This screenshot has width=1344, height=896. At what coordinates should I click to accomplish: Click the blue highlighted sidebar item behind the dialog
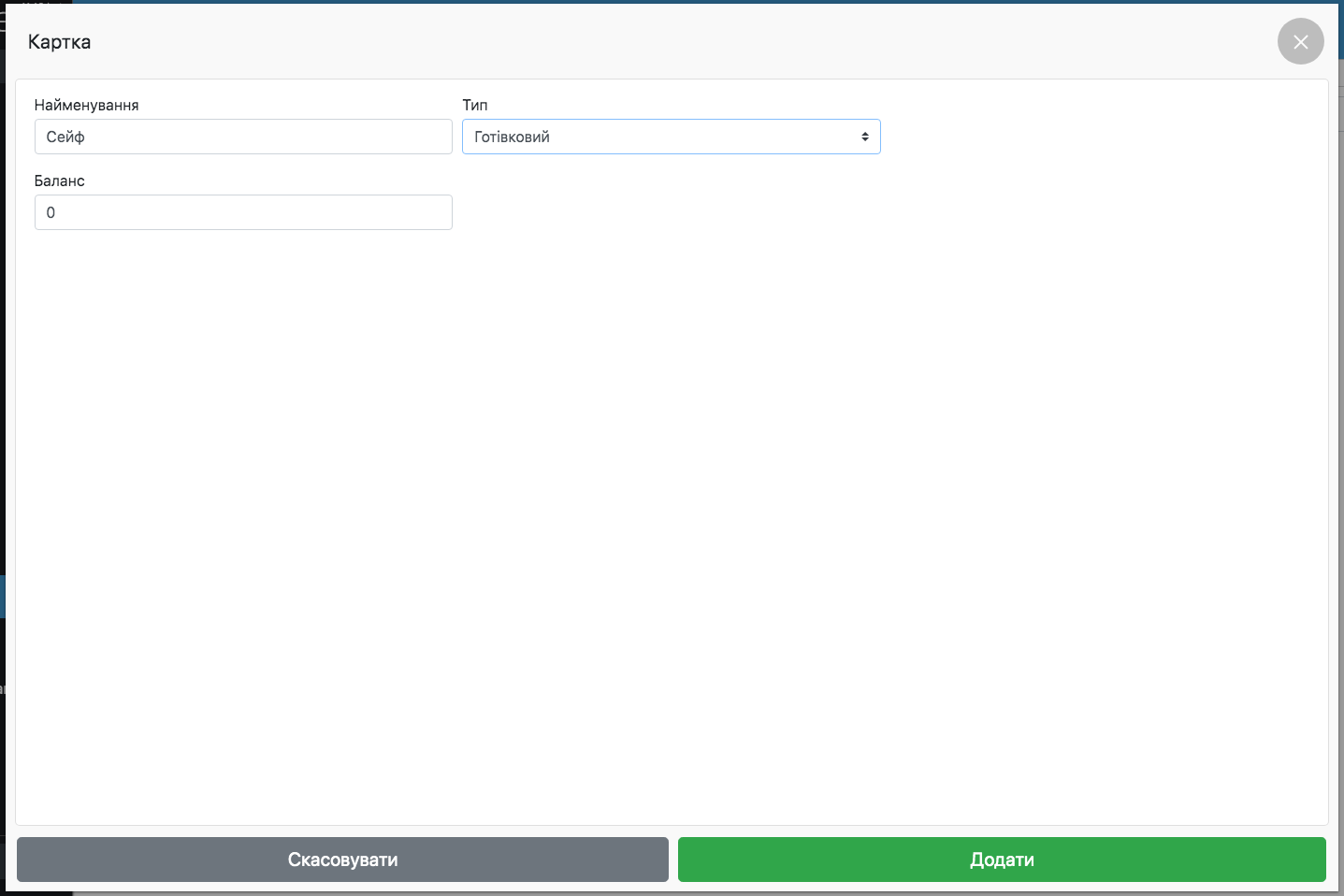(x=2, y=597)
